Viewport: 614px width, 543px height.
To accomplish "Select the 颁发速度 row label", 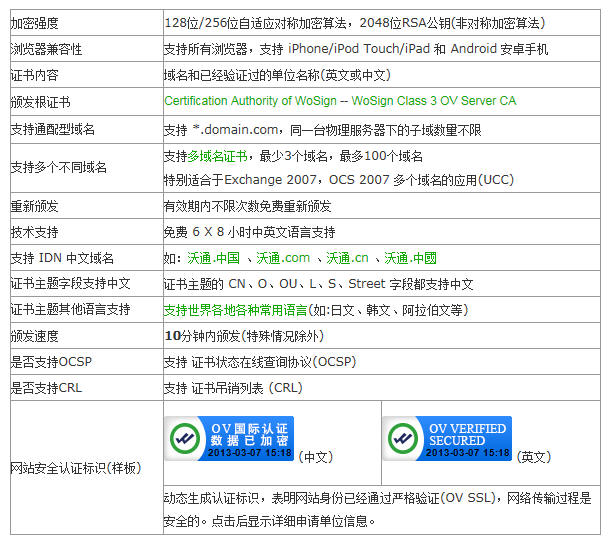I will click(34, 336).
